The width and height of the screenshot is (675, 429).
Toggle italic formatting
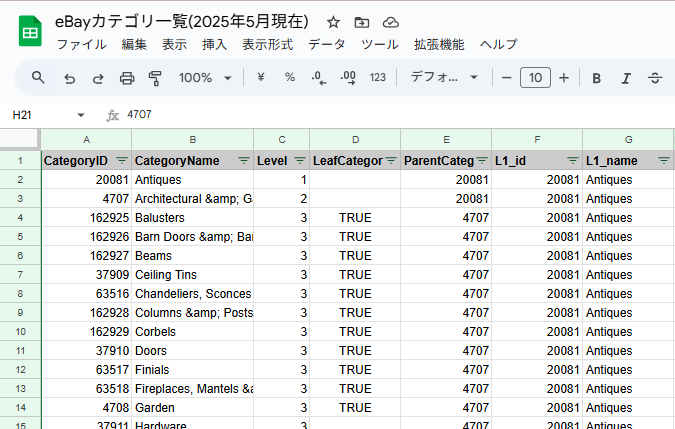point(626,78)
